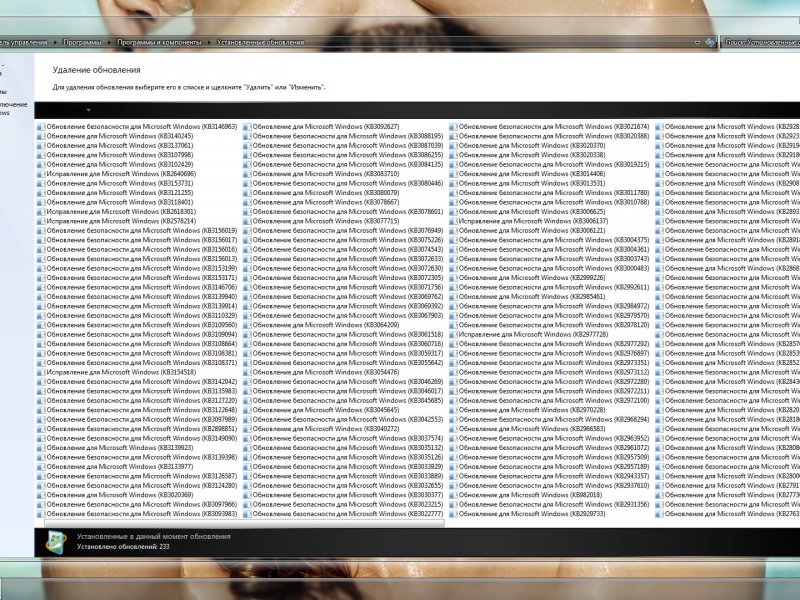
Task: Click the icon beside update KB3121255
Action: 41,193
